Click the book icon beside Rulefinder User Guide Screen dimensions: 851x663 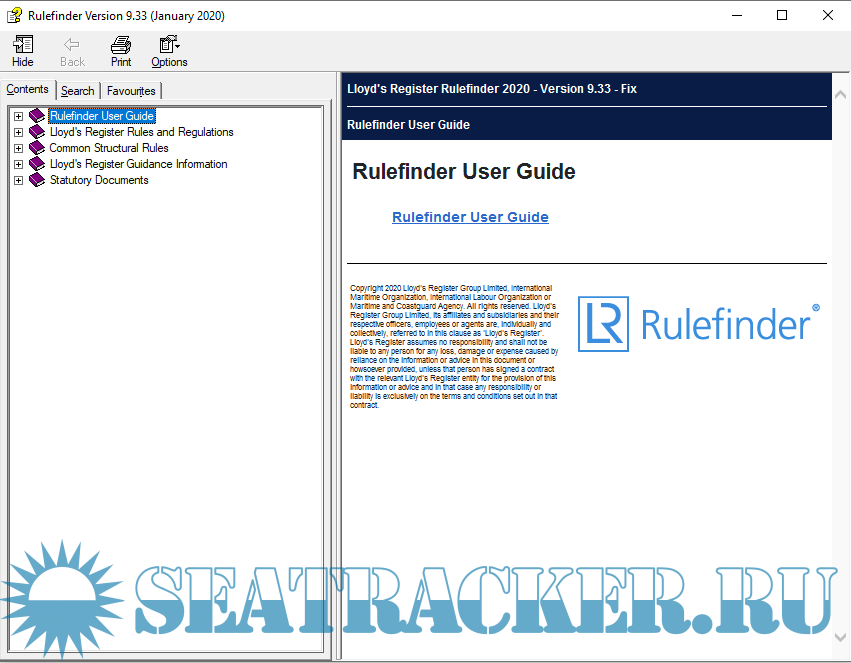coord(37,115)
